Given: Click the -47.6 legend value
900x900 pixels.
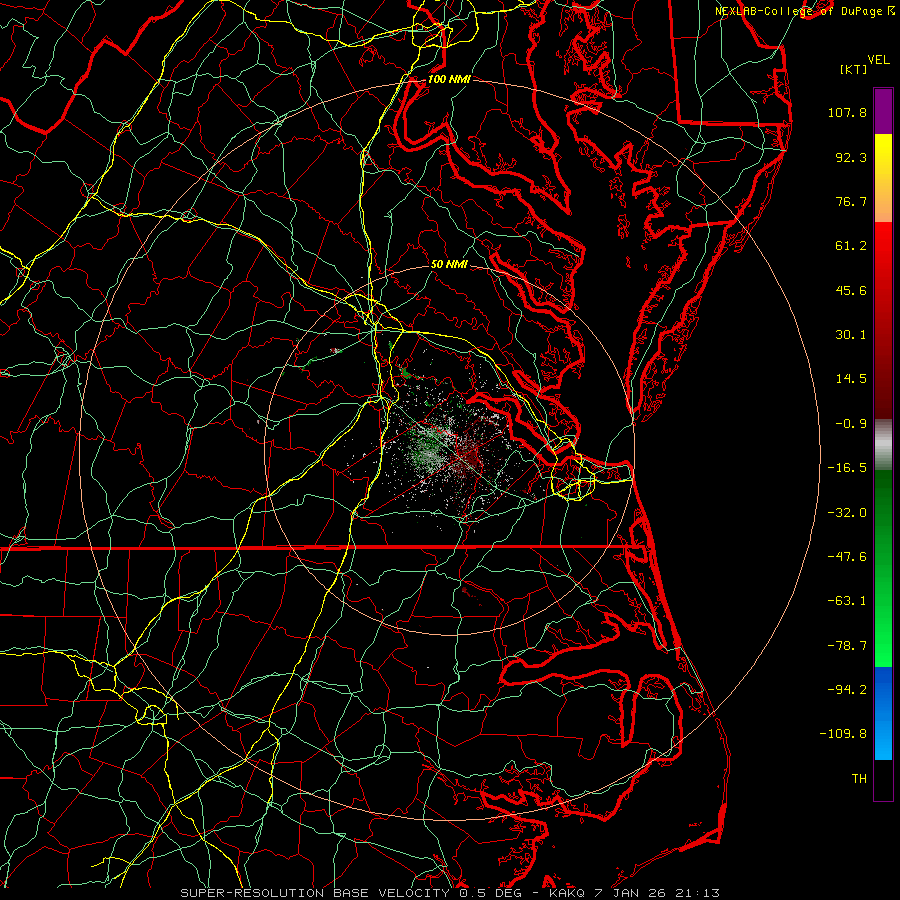Looking at the screenshot, I should [x=847, y=557].
